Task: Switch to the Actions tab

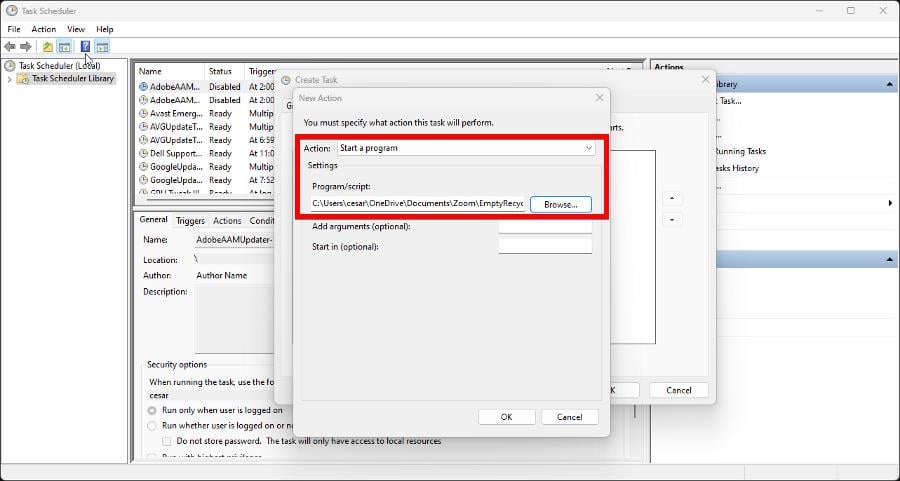Action: click(227, 220)
